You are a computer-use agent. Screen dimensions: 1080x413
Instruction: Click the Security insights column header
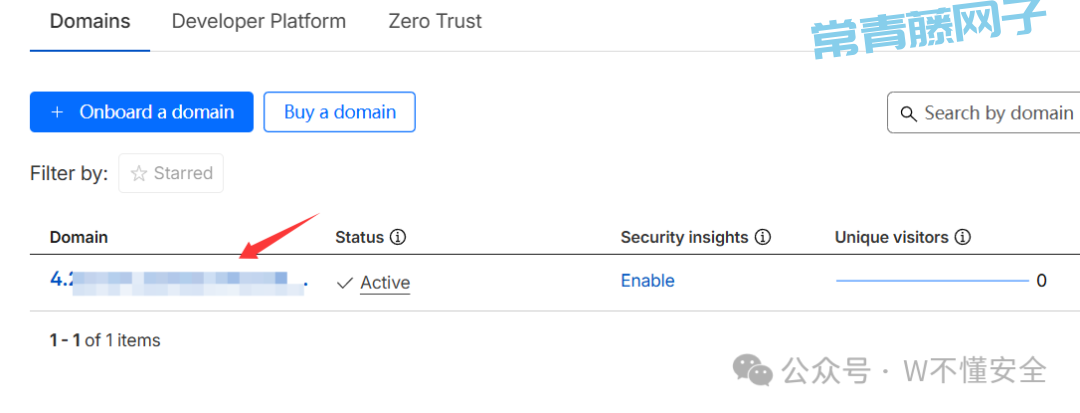(684, 238)
